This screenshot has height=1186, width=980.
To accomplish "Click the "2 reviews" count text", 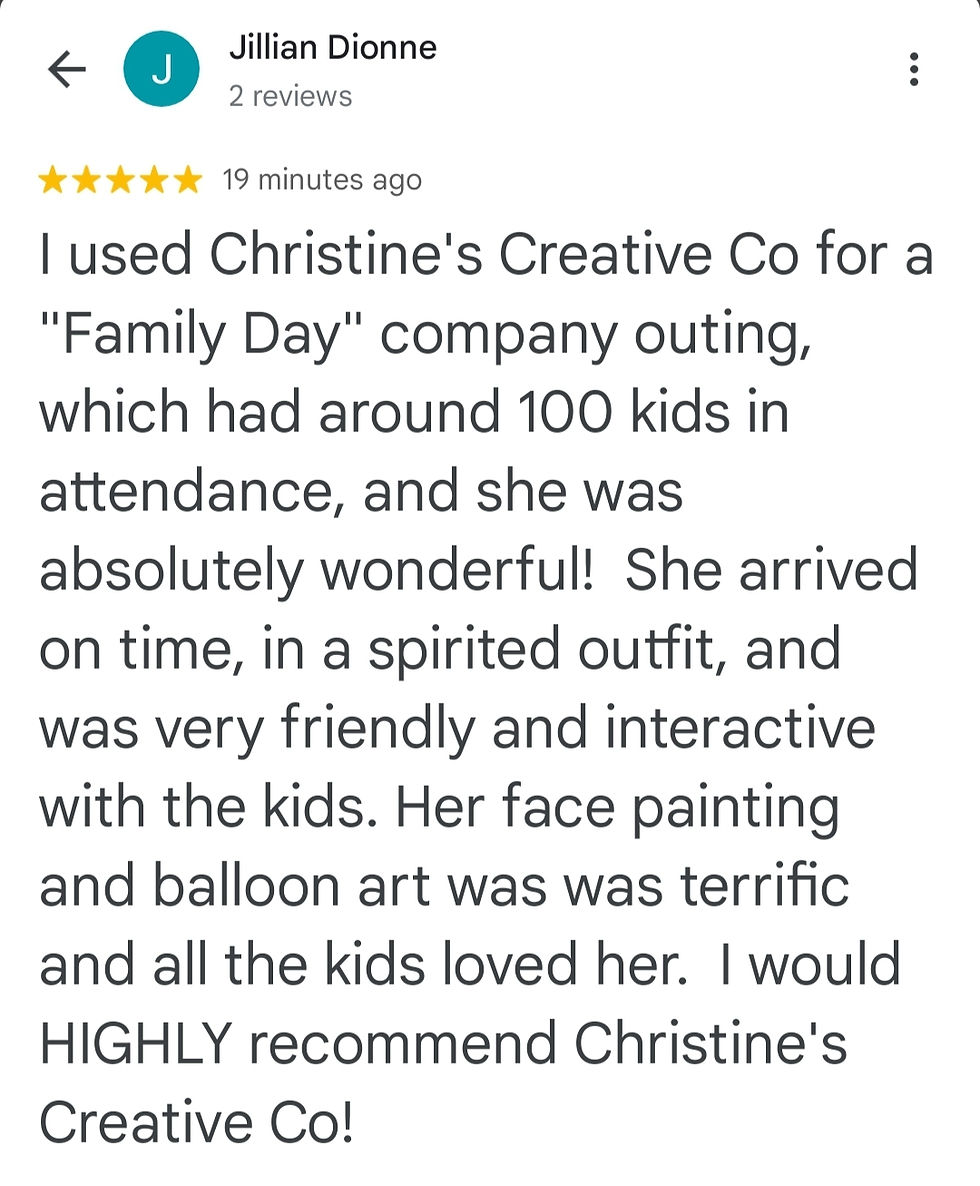I will 290,96.
